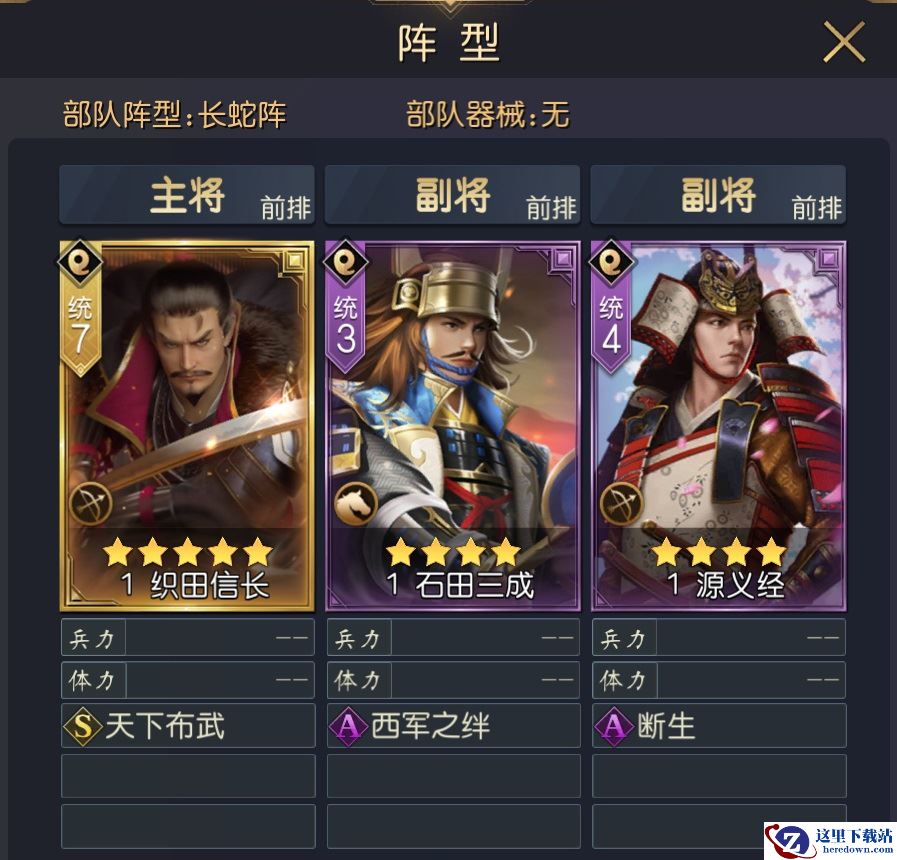Click the A-rank badge beside 西军之绊
Screen dimensions: 897x860
(x=348, y=726)
